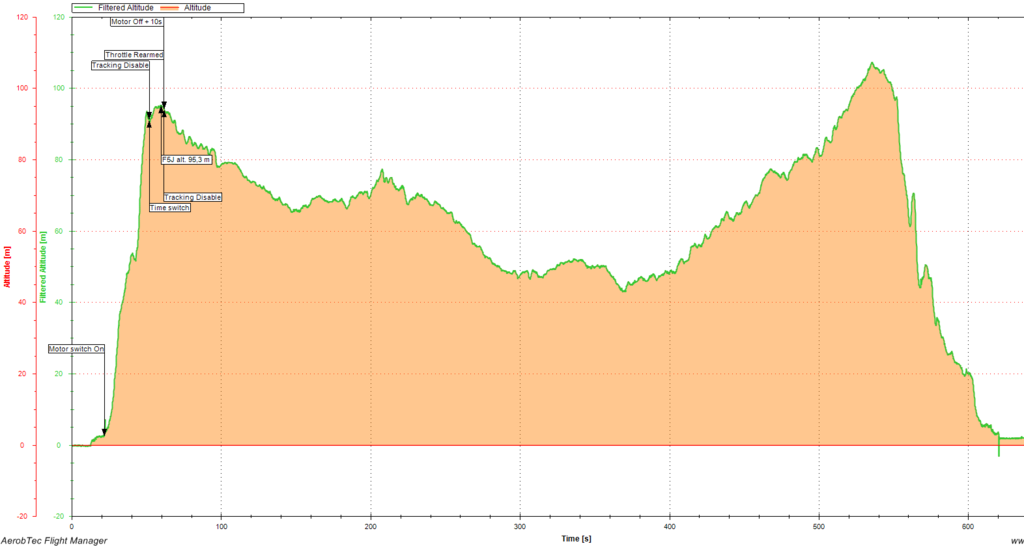The width and height of the screenshot is (1024, 546).
Task: Click the AerobTec Flight Manager caption
Action: [x=54, y=540]
